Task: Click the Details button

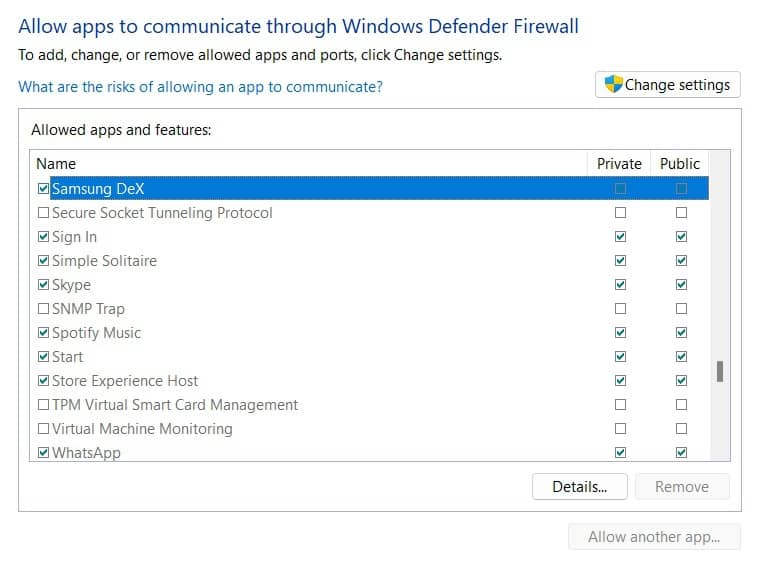Action: pyautogui.click(x=579, y=487)
